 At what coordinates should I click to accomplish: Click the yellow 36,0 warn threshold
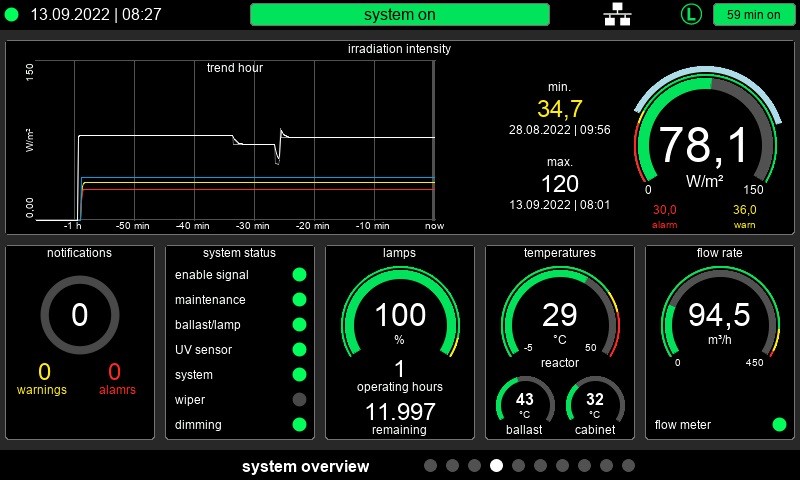tap(744, 210)
